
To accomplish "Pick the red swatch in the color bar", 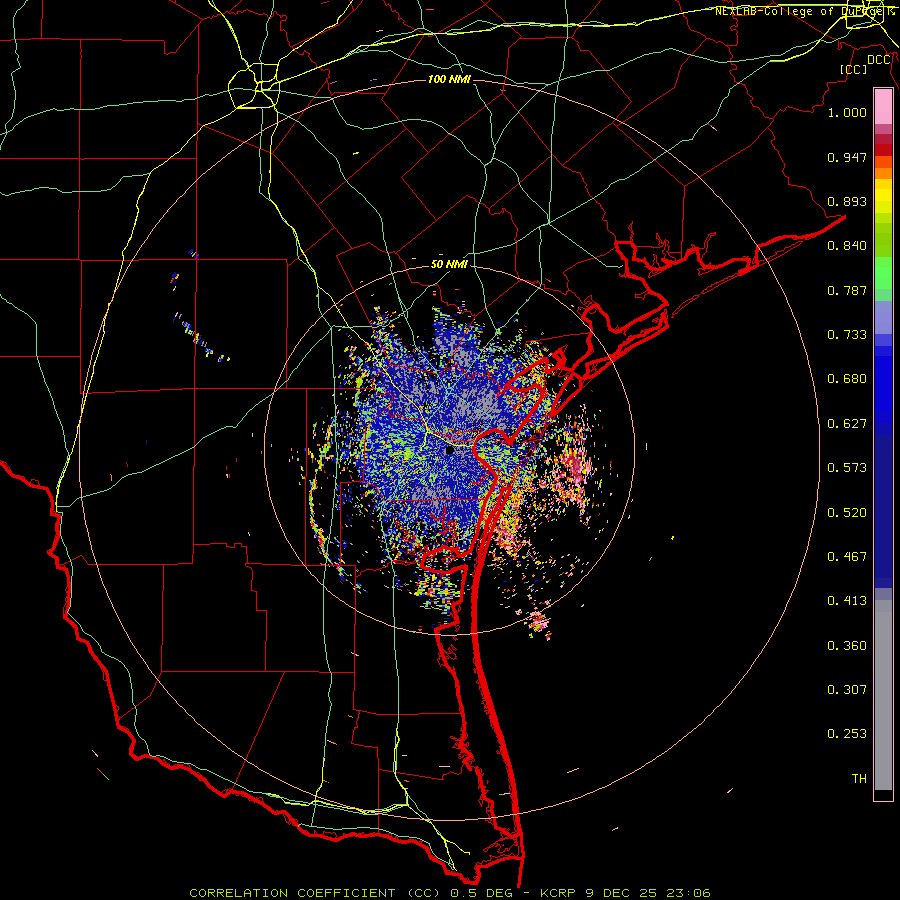I will click(883, 150).
